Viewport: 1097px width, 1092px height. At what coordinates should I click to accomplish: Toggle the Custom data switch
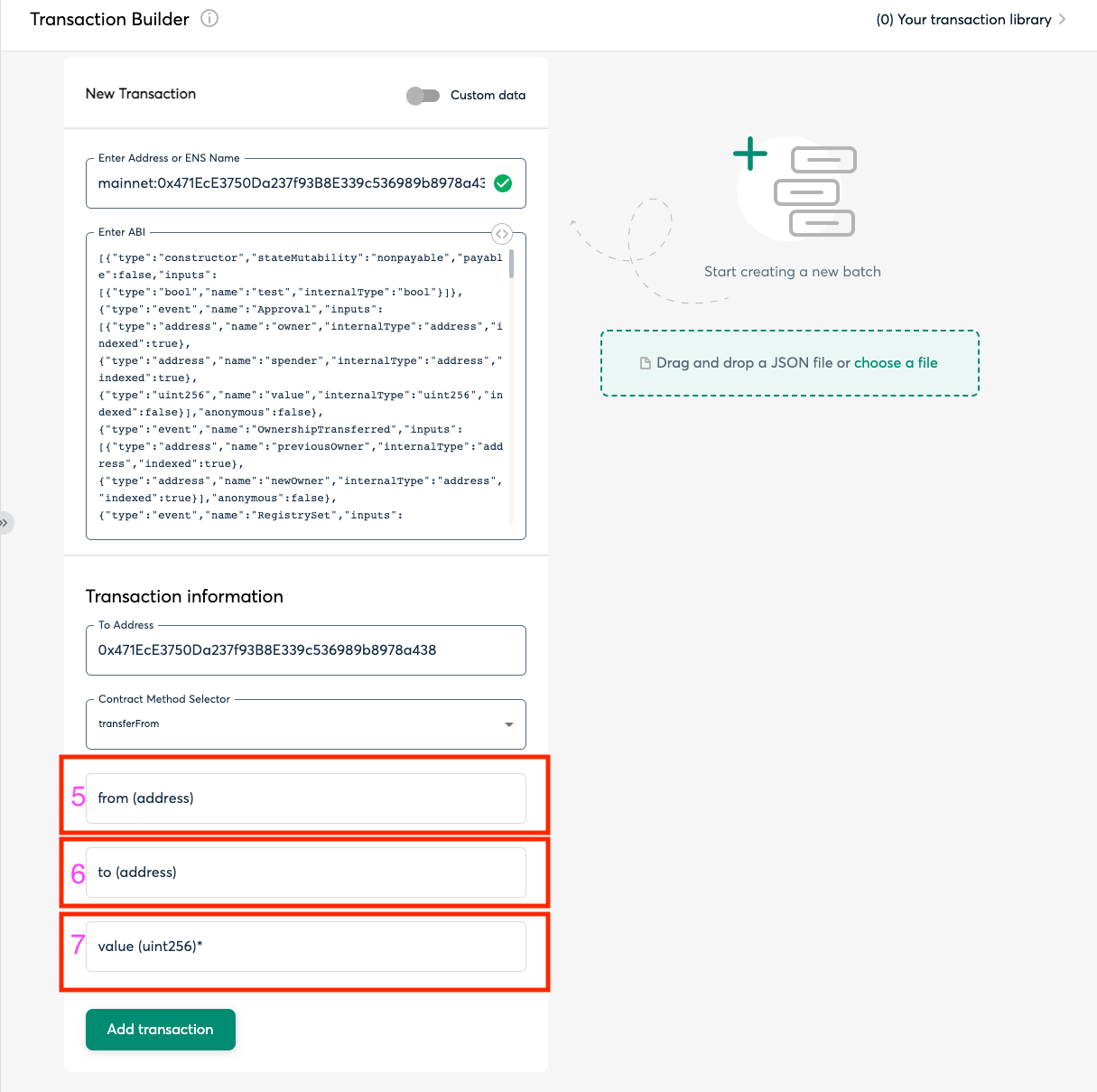tap(423, 95)
